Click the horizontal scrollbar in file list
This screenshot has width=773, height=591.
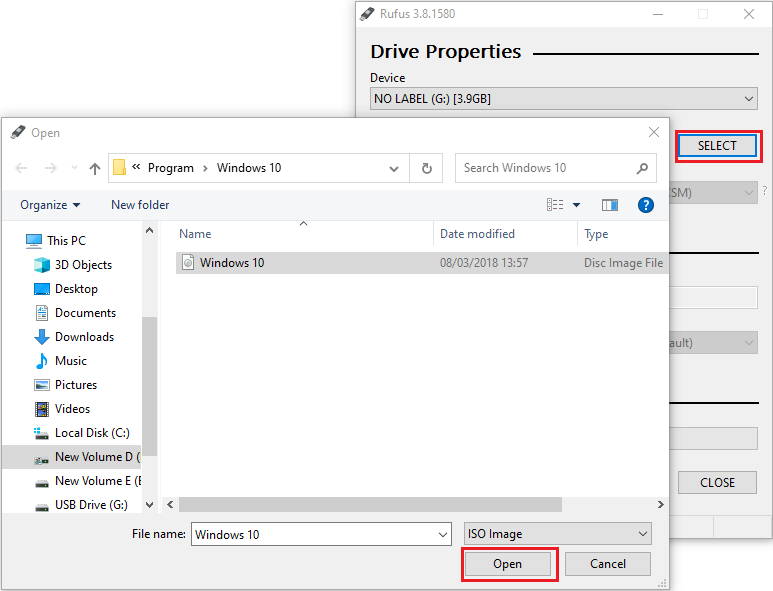[x=370, y=504]
